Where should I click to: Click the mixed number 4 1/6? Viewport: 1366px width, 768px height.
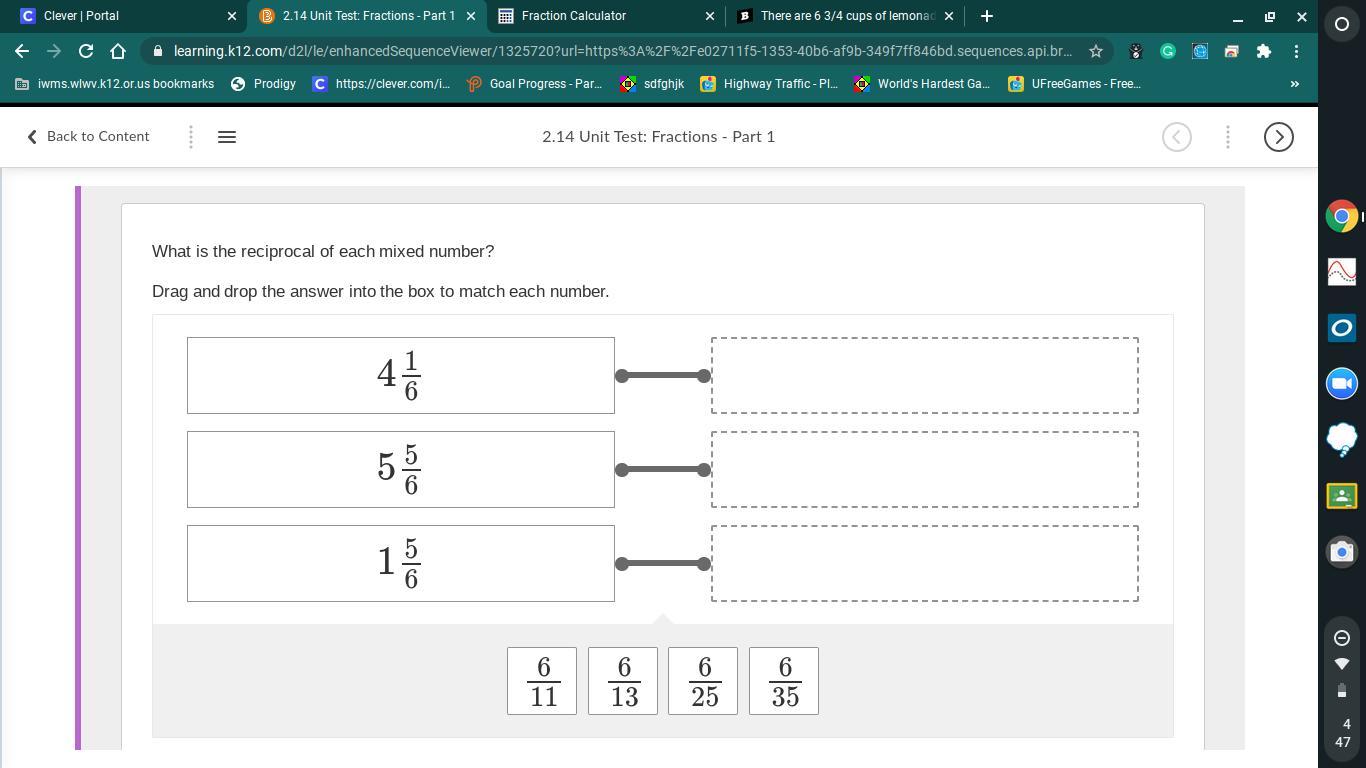401,375
